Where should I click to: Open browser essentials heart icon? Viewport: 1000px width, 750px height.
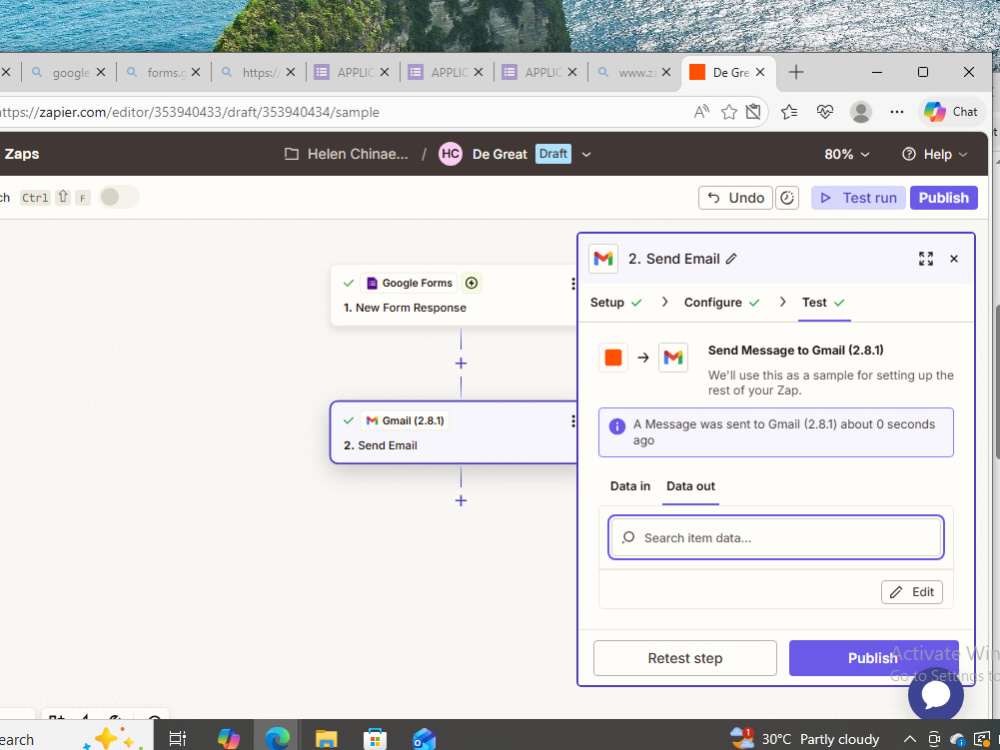(825, 112)
